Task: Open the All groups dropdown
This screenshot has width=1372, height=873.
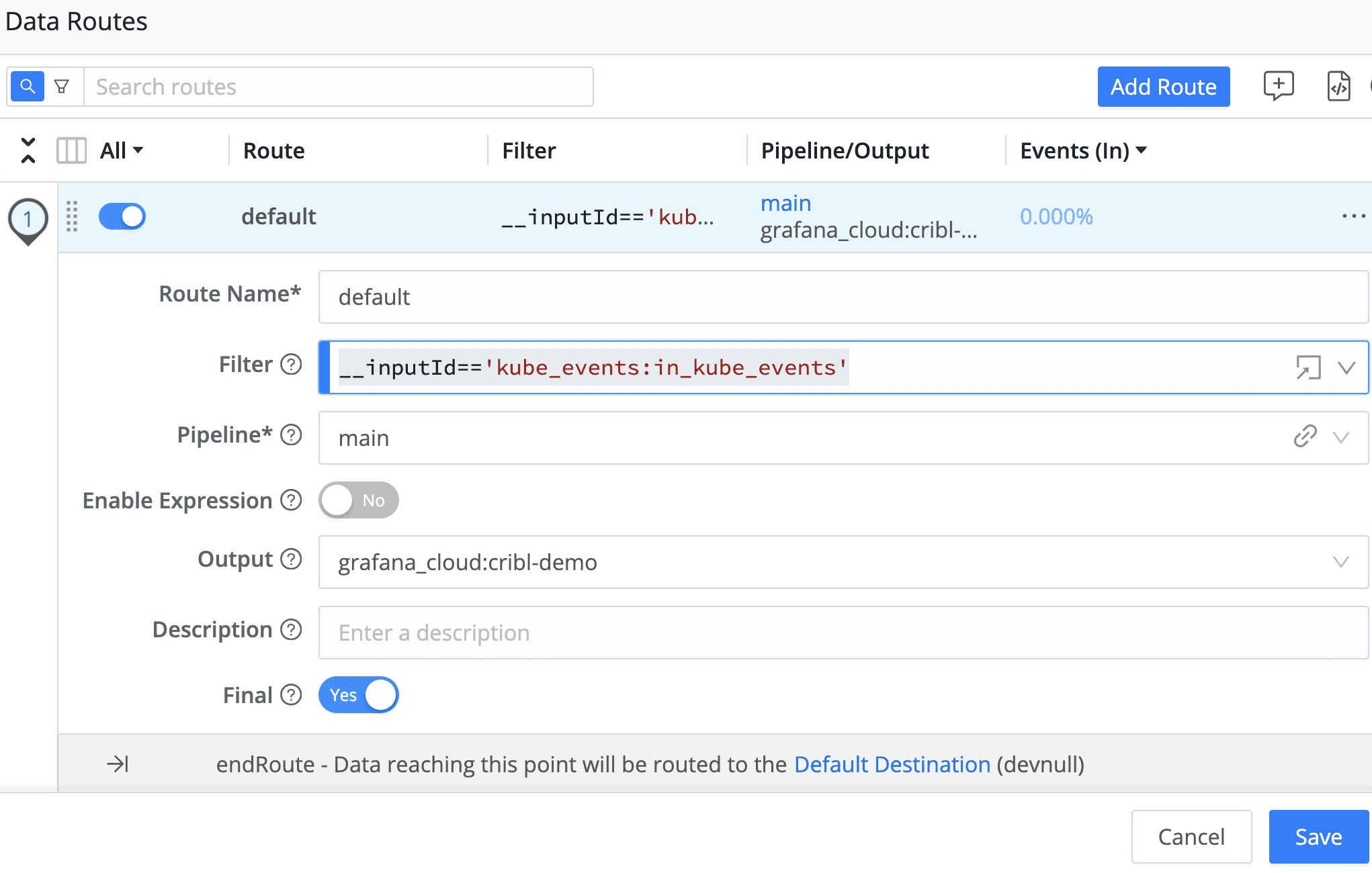Action: pos(122,150)
